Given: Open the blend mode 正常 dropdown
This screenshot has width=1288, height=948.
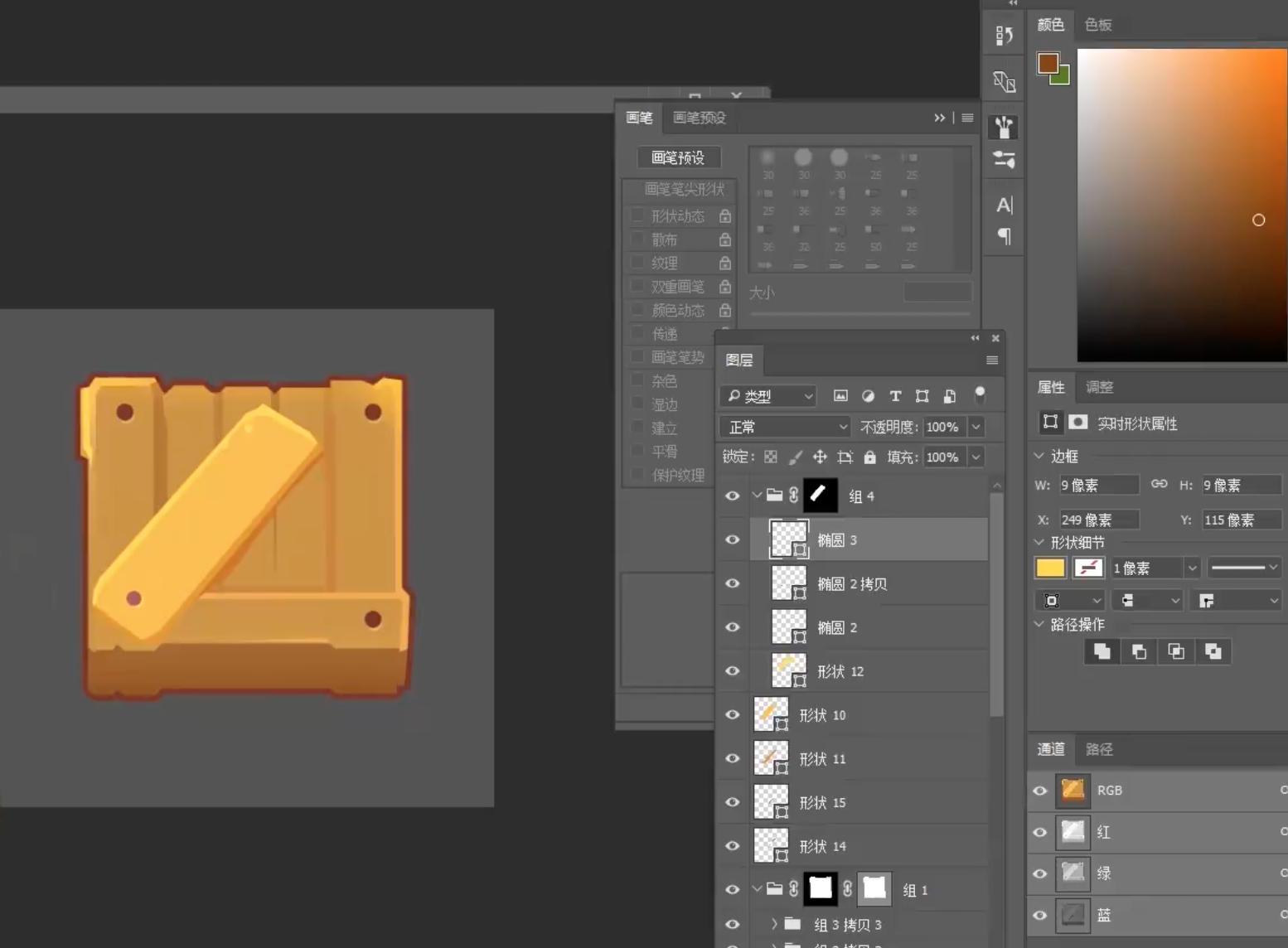Looking at the screenshot, I should 785,427.
